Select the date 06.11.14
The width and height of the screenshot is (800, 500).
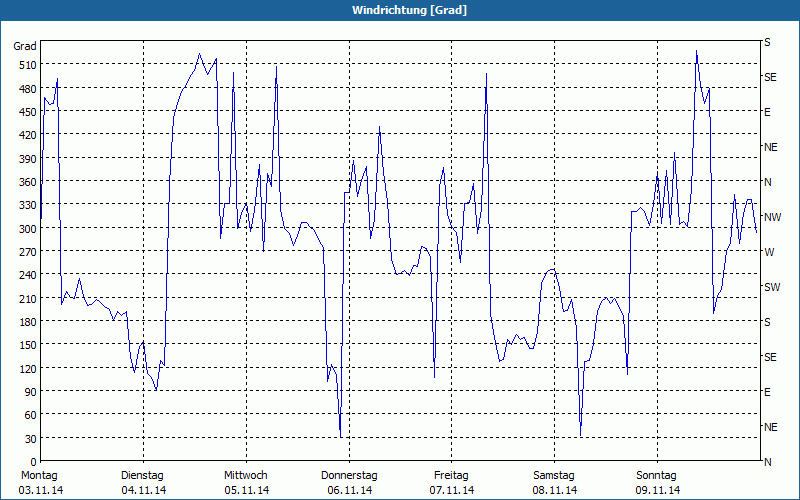click(x=349, y=490)
